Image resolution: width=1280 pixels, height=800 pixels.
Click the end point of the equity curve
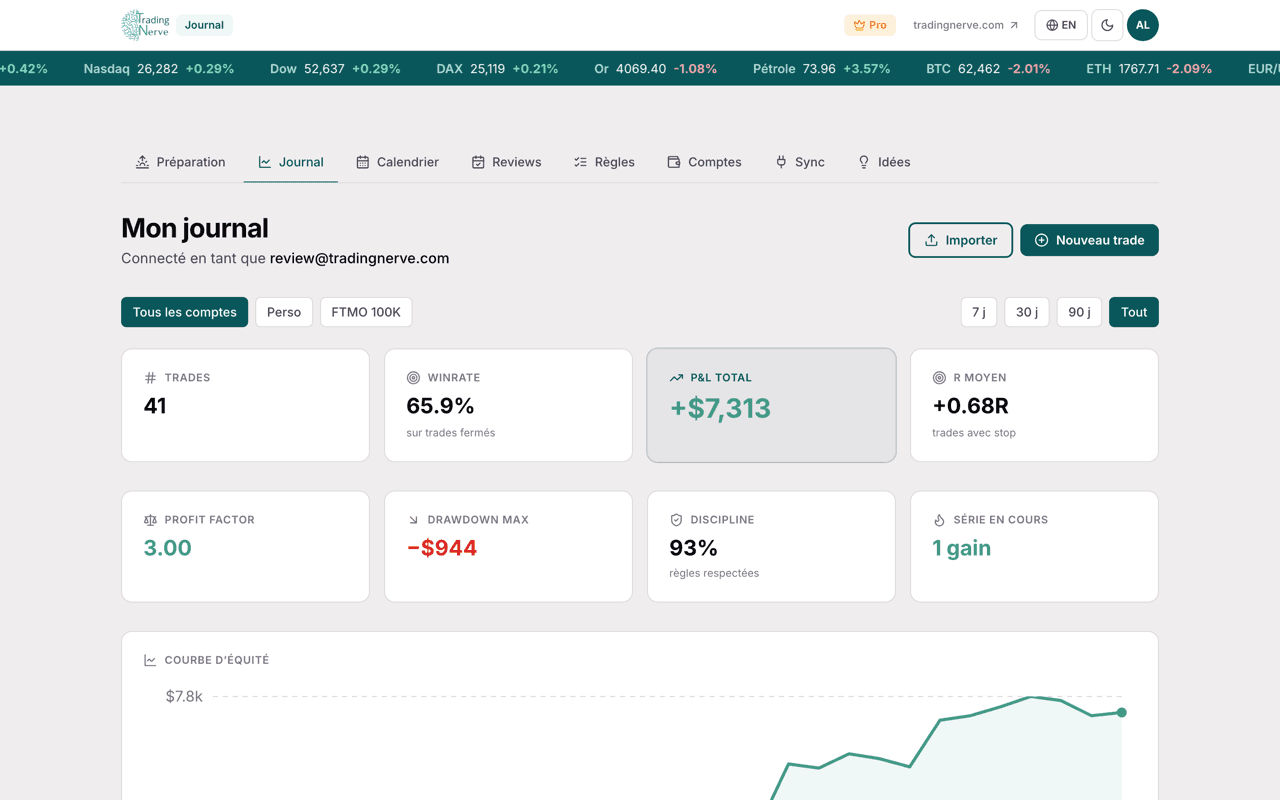tap(1122, 713)
